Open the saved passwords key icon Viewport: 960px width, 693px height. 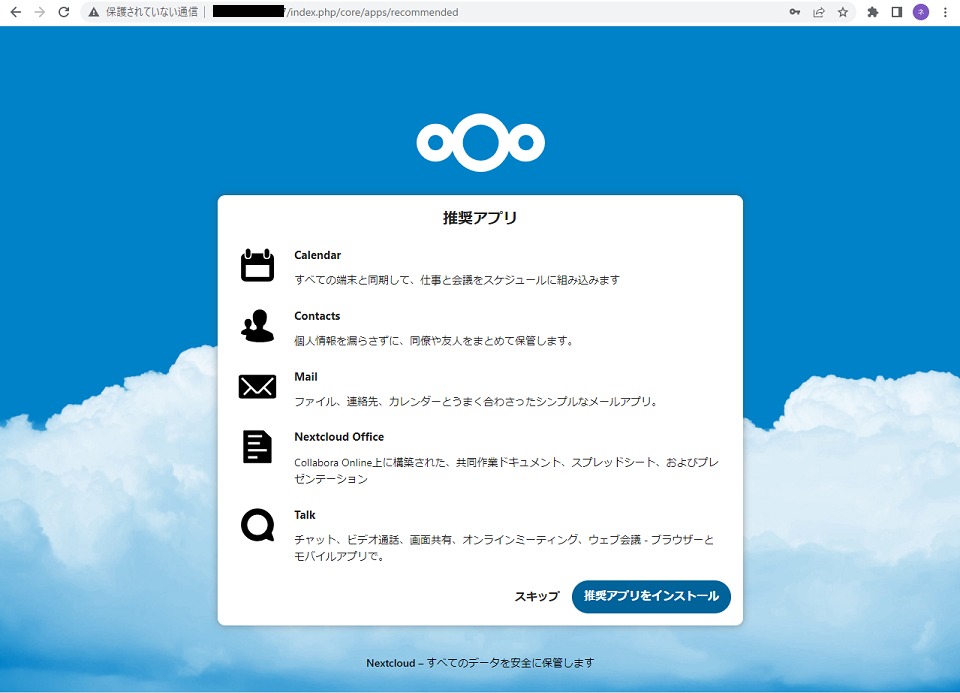point(795,12)
